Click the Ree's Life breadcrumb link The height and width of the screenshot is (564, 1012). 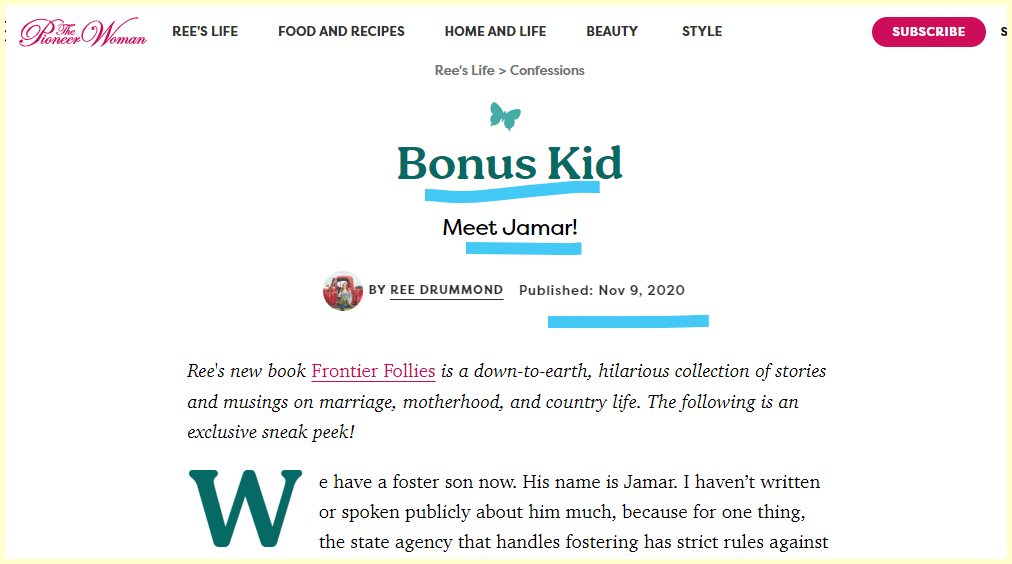point(464,70)
